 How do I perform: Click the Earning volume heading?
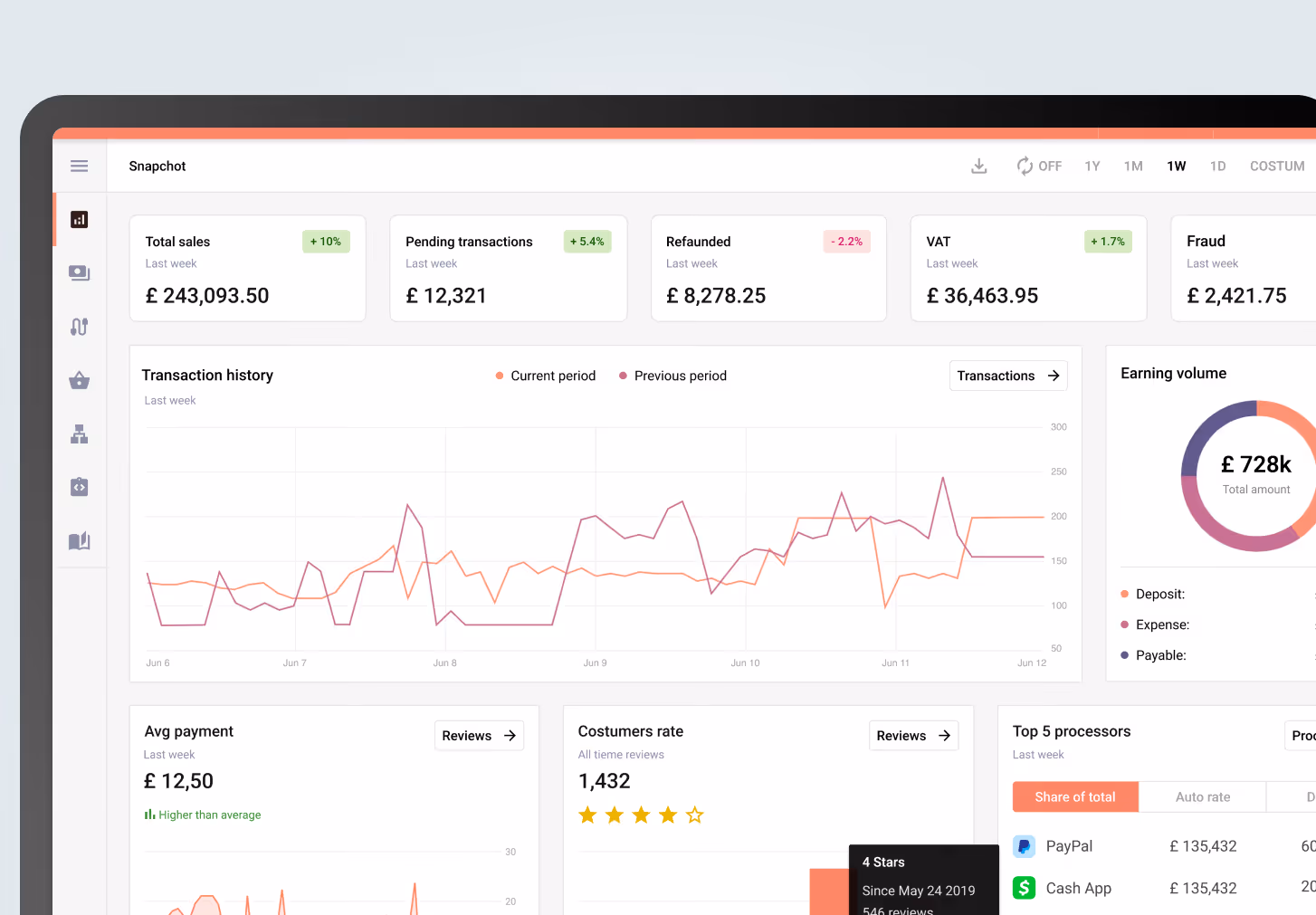[1174, 373]
